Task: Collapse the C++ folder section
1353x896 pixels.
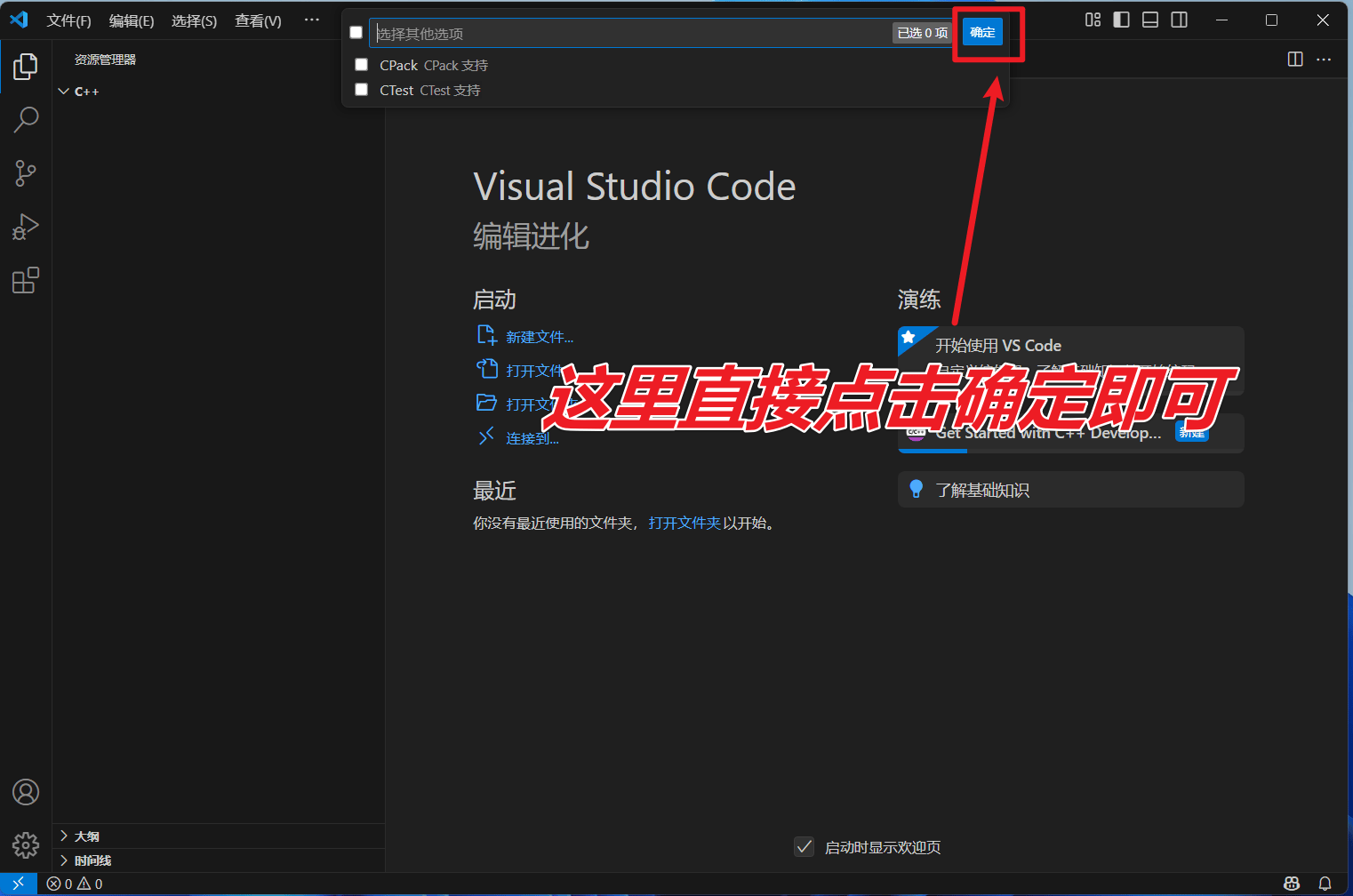Action: point(64,92)
